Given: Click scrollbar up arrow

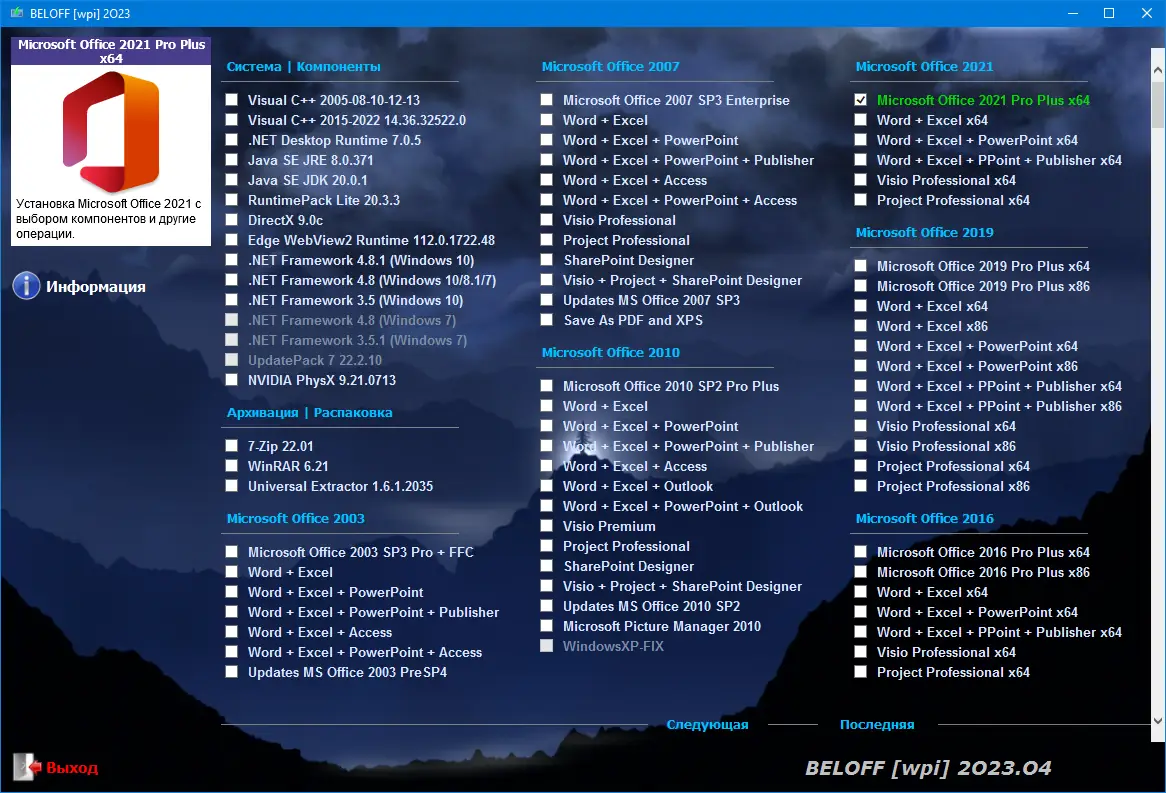Looking at the screenshot, I should pos(1158,70).
